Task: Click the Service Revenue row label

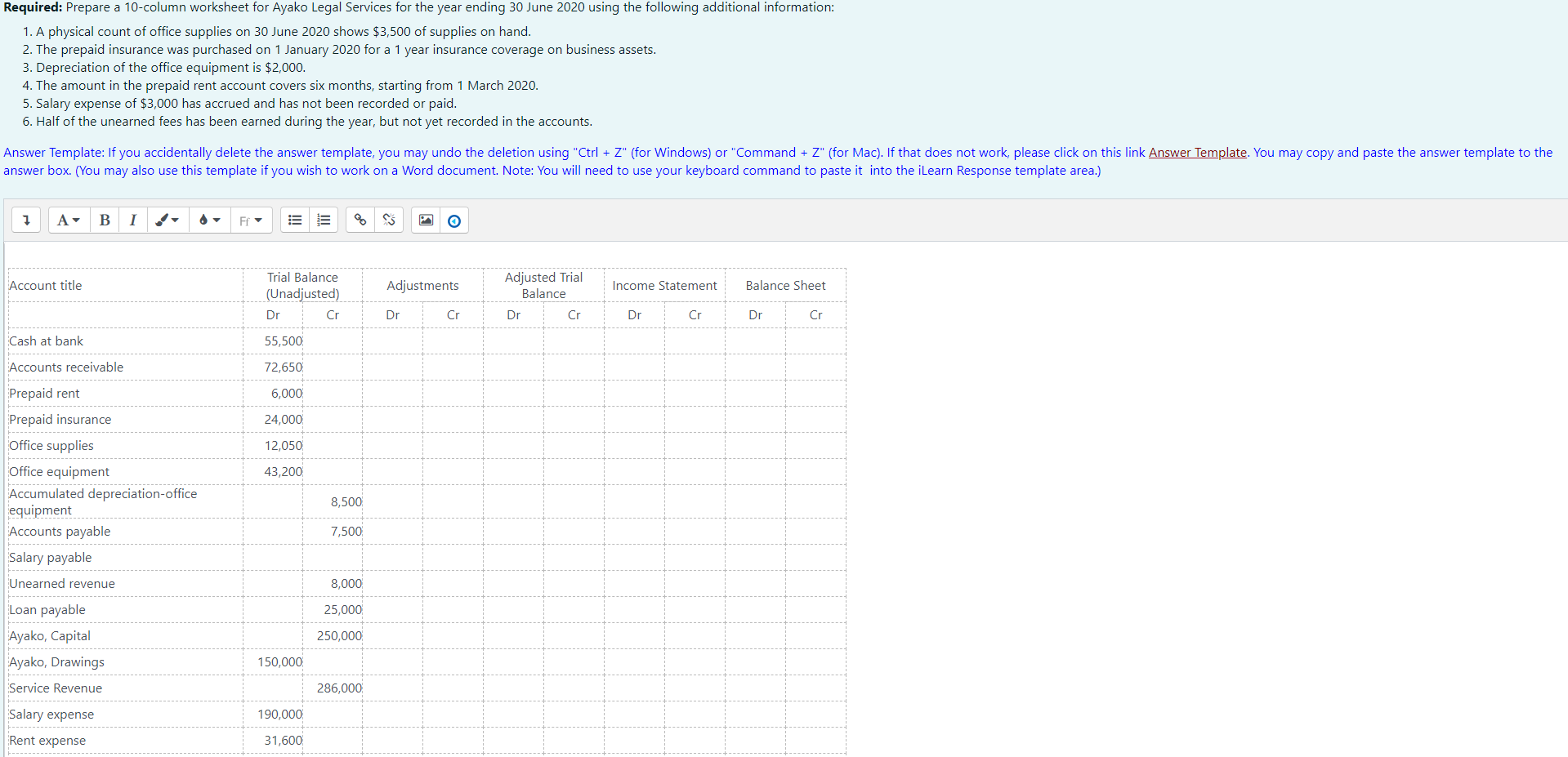Action: pyautogui.click(x=56, y=688)
